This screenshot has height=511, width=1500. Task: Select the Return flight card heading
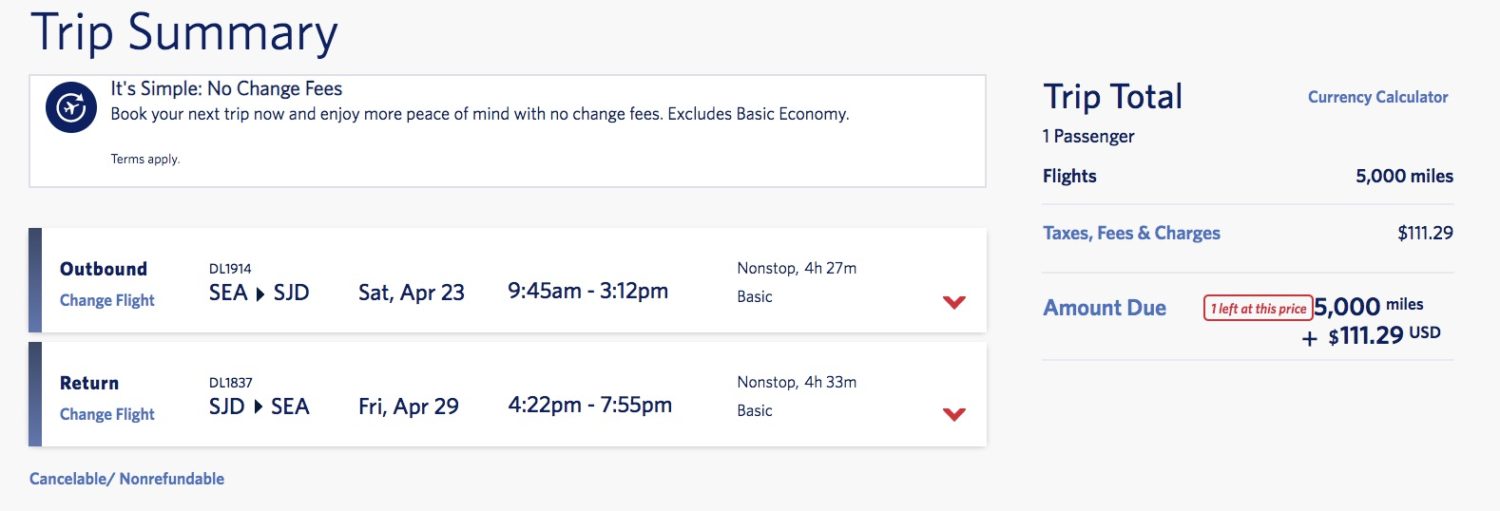(89, 383)
